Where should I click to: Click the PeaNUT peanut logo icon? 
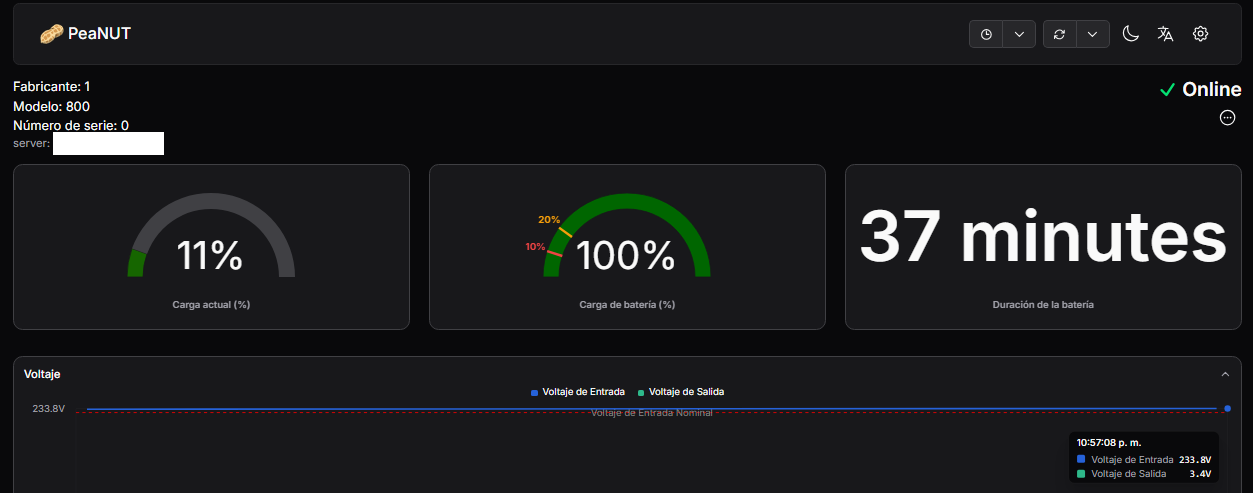pyautogui.click(x=51, y=34)
